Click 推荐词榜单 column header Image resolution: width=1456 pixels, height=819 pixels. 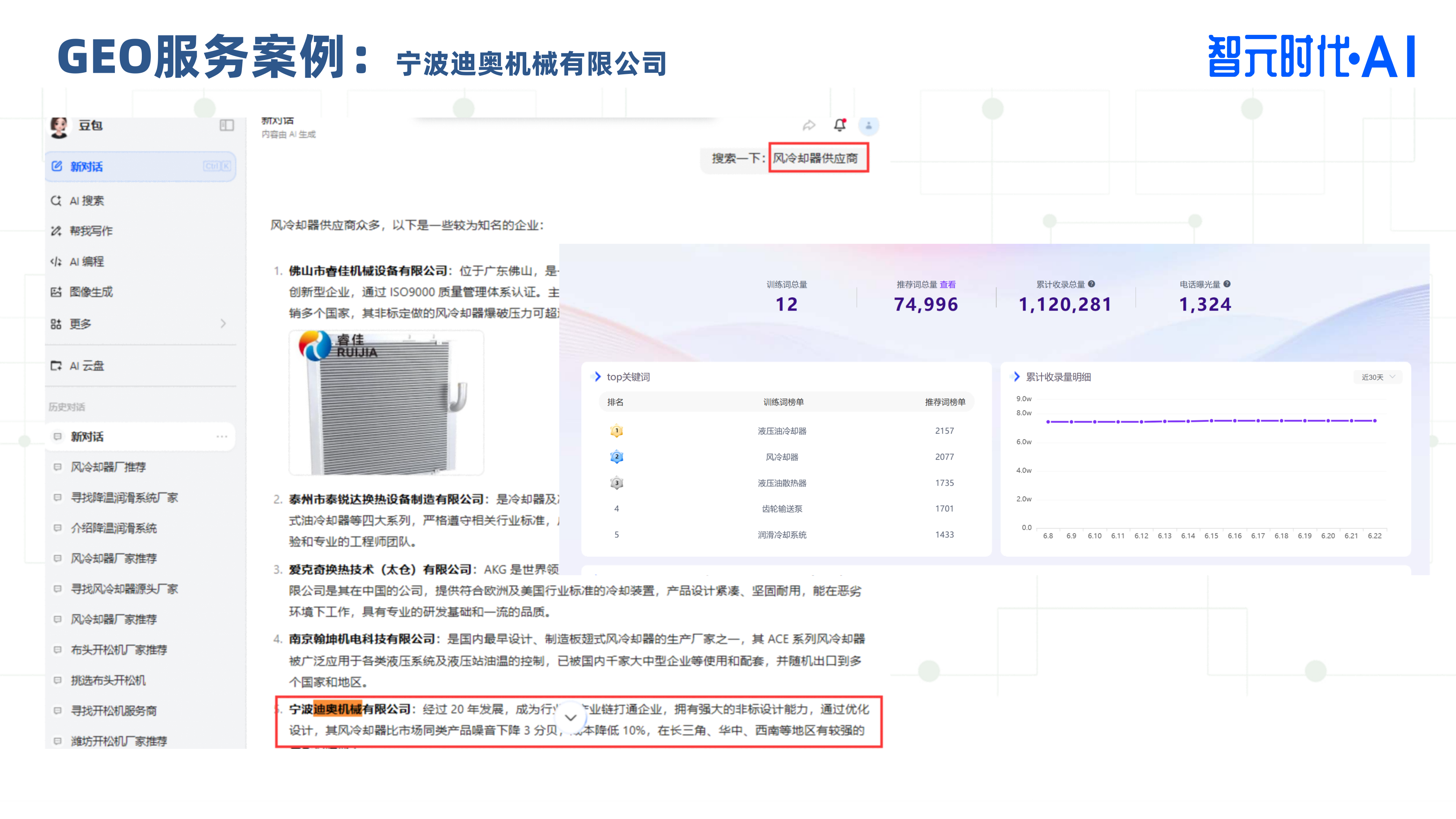coord(945,402)
